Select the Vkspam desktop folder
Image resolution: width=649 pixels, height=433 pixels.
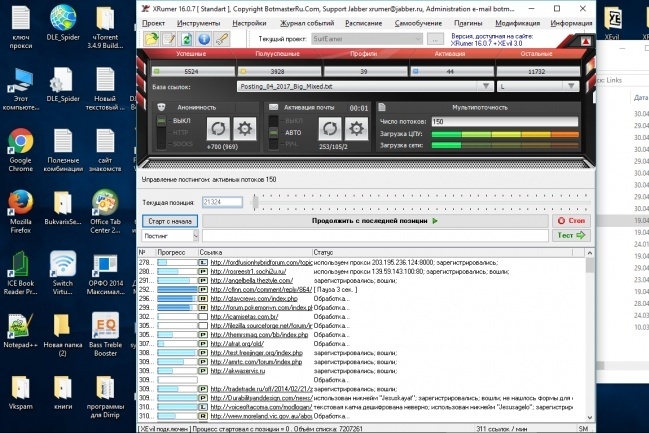tap(21, 392)
